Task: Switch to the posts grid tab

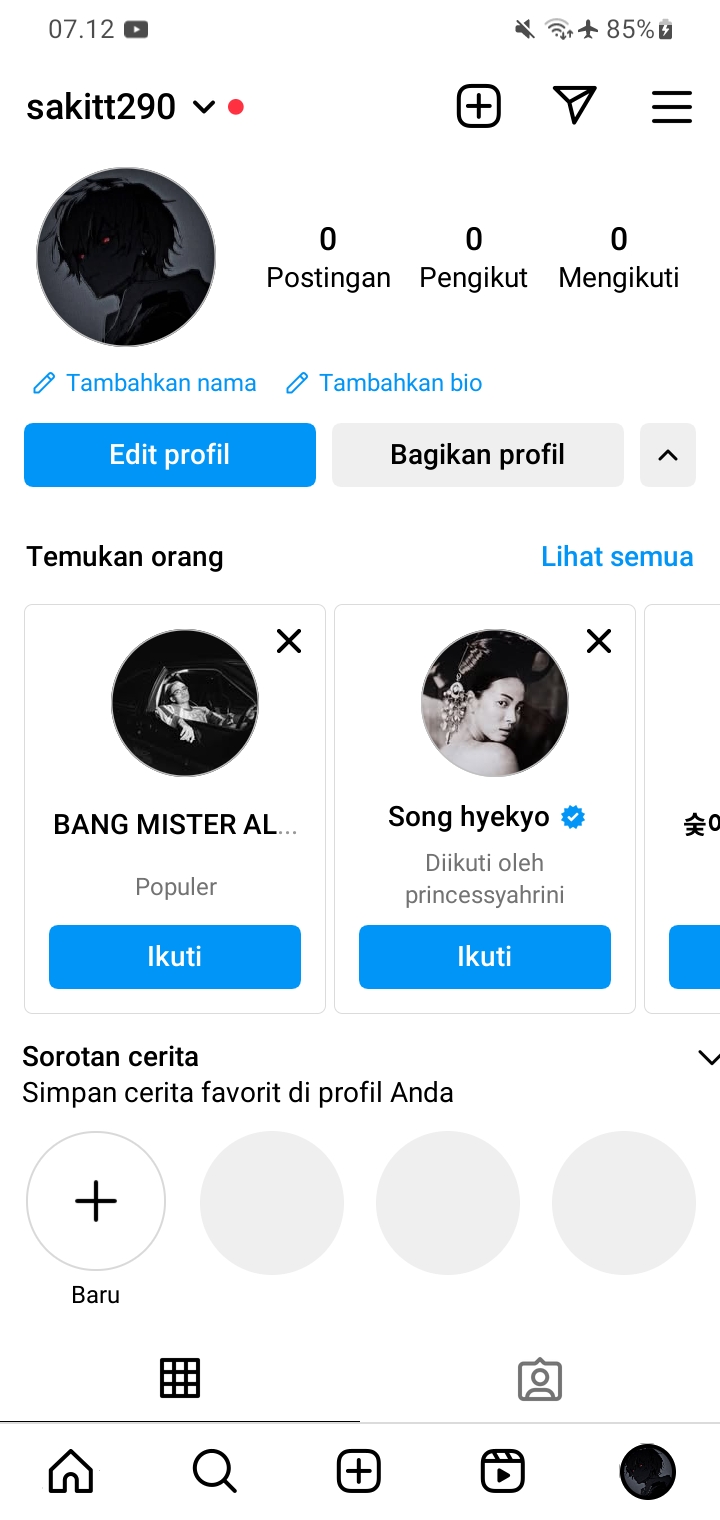Action: pyautogui.click(x=180, y=1379)
